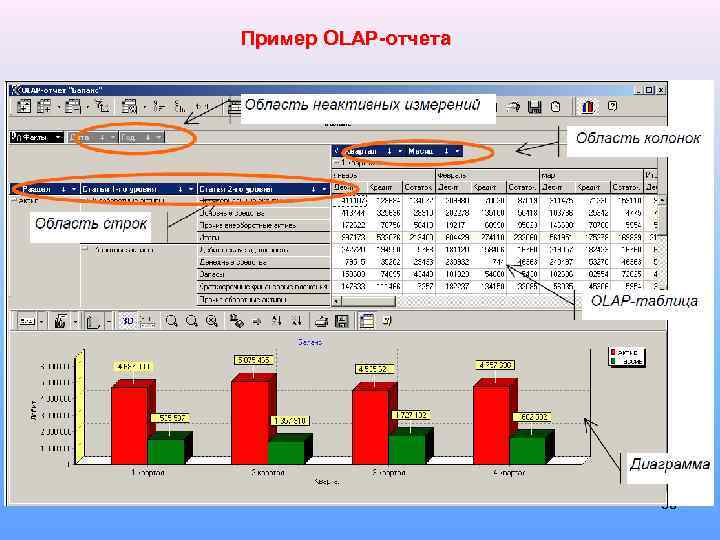The width and height of the screenshot is (720, 540).
Task: Click the second magnifier zoom icon in chart toolbar
Action: [191, 321]
